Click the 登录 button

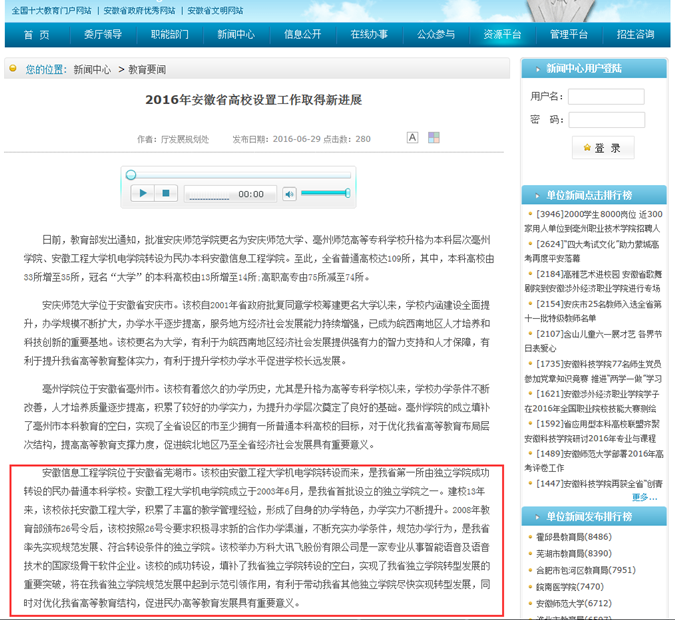[x=603, y=148]
